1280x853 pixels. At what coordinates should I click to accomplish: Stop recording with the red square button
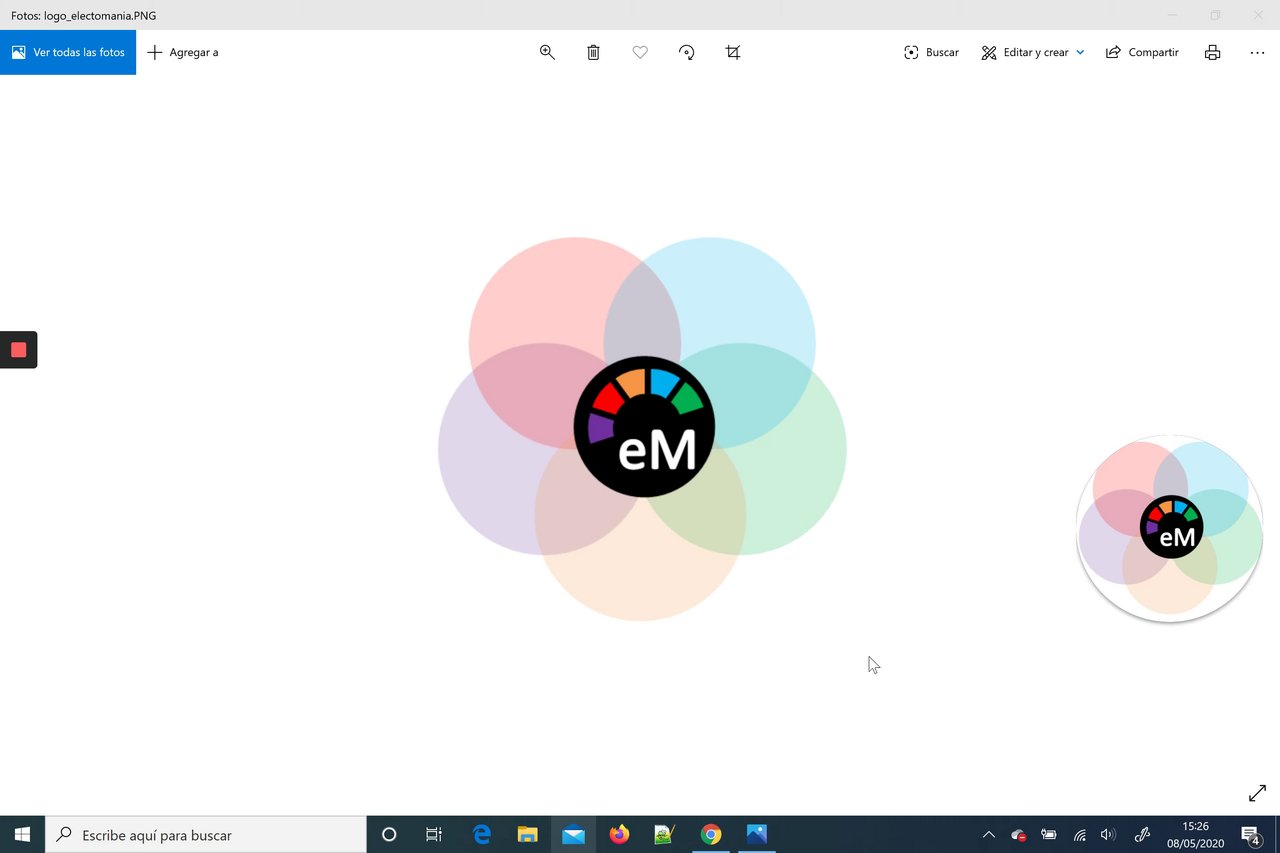point(18,350)
